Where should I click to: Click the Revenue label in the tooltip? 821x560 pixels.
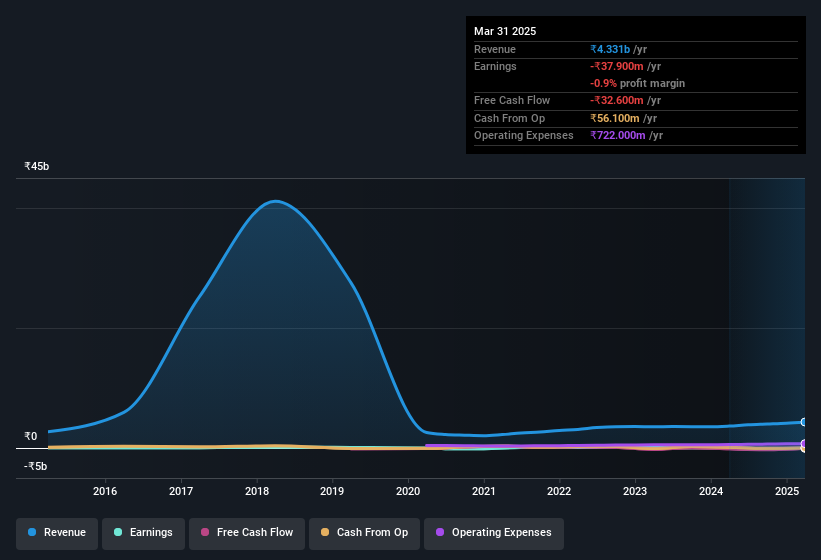pyautogui.click(x=495, y=49)
